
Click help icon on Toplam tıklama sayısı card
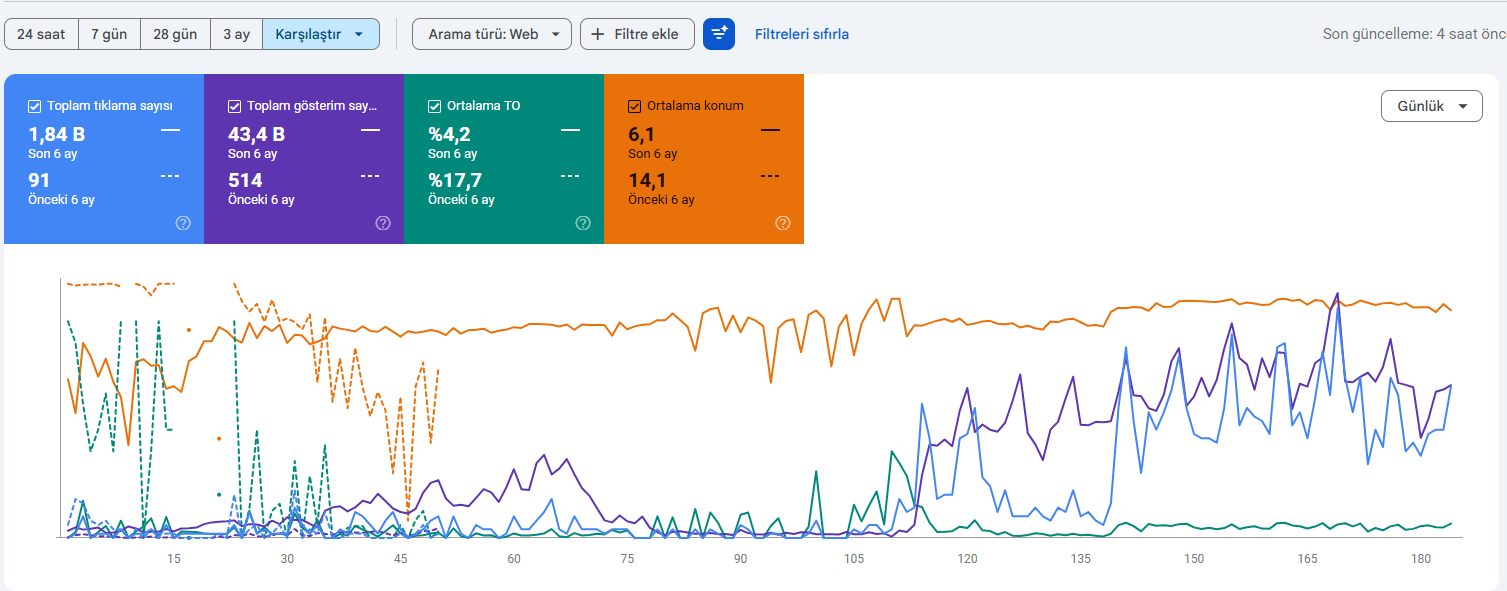(183, 223)
